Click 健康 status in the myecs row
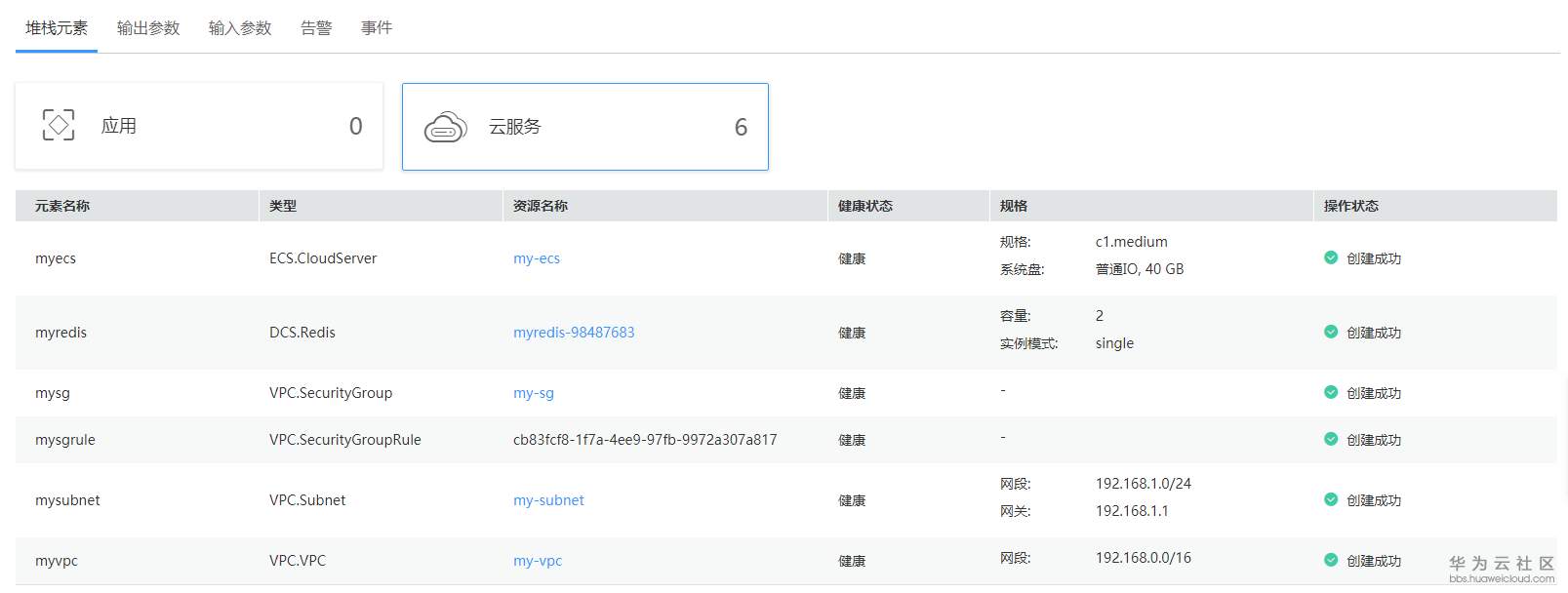Image resolution: width=1568 pixels, height=593 pixels. (x=852, y=258)
